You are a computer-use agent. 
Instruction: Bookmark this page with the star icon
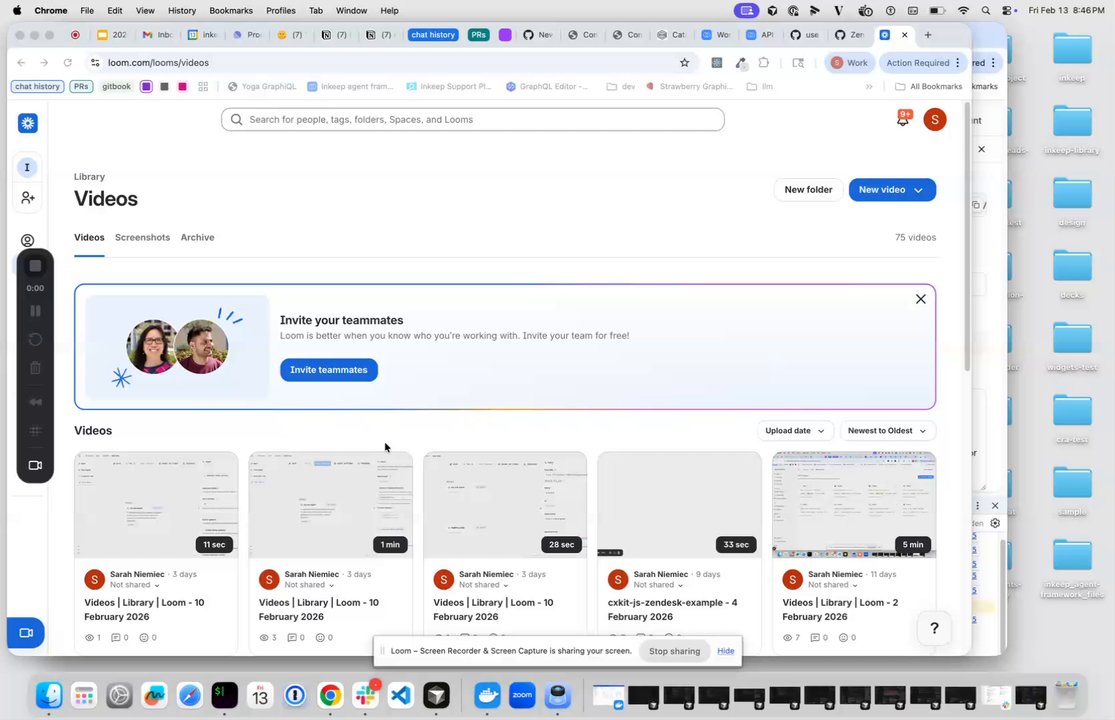click(x=684, y=63)
